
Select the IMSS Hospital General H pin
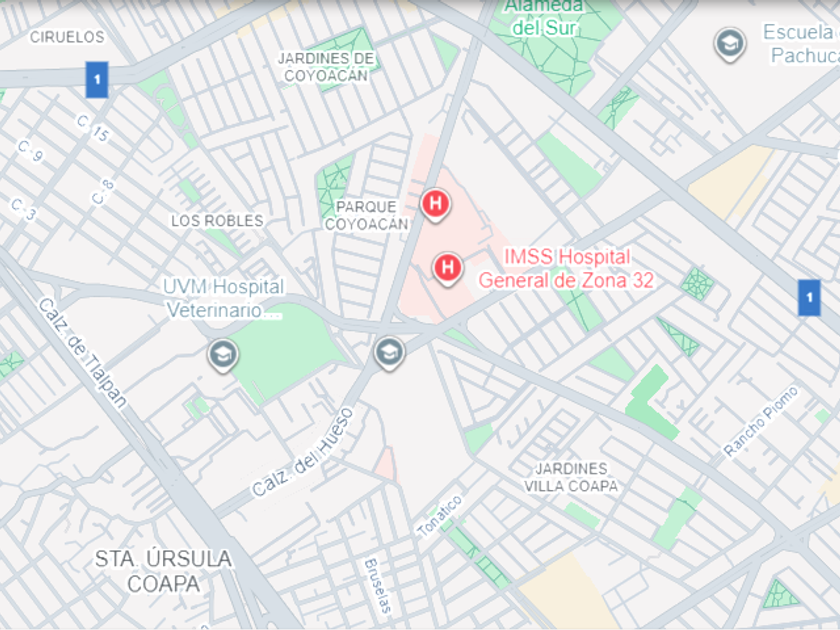pyautogui.click(x=448, y=268)
